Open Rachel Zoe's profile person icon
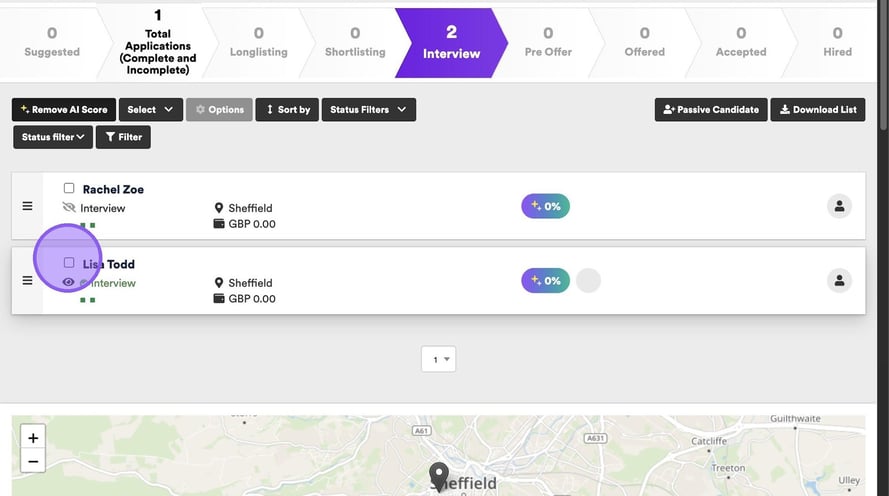The height and width of the screenshot is (496, 889). coord(839,206)
